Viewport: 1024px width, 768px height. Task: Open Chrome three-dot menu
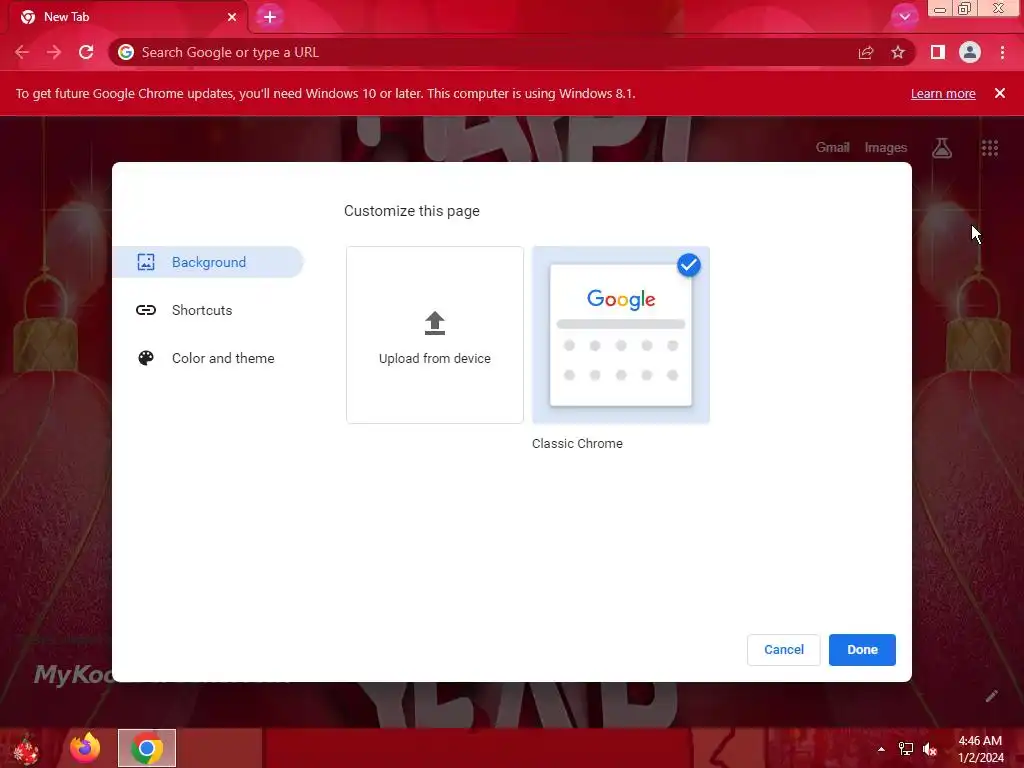coord(1002,52)
